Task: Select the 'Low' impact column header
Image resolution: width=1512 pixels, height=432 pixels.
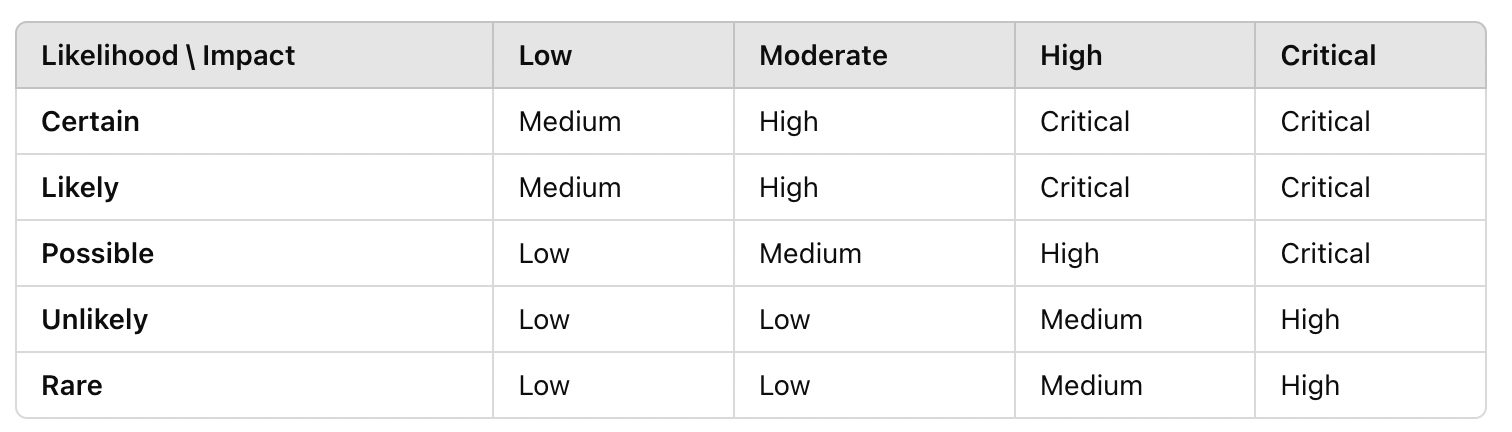Action: [x=545, y=55]
